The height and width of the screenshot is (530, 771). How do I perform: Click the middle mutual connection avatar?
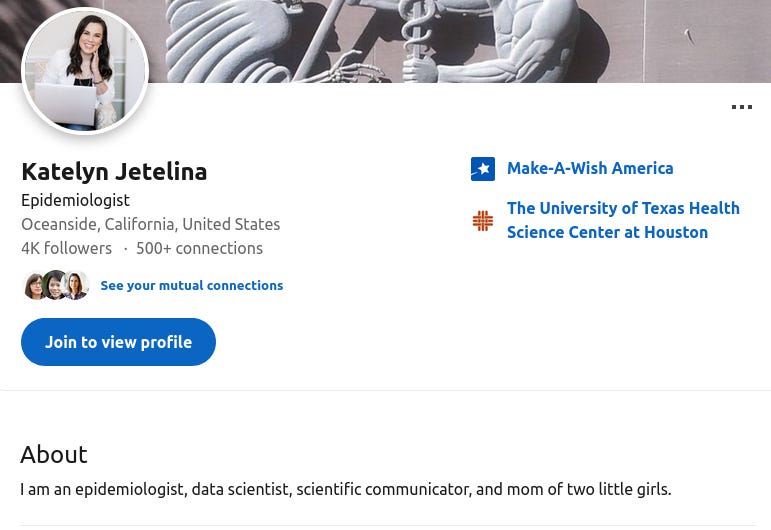(54, 286)
